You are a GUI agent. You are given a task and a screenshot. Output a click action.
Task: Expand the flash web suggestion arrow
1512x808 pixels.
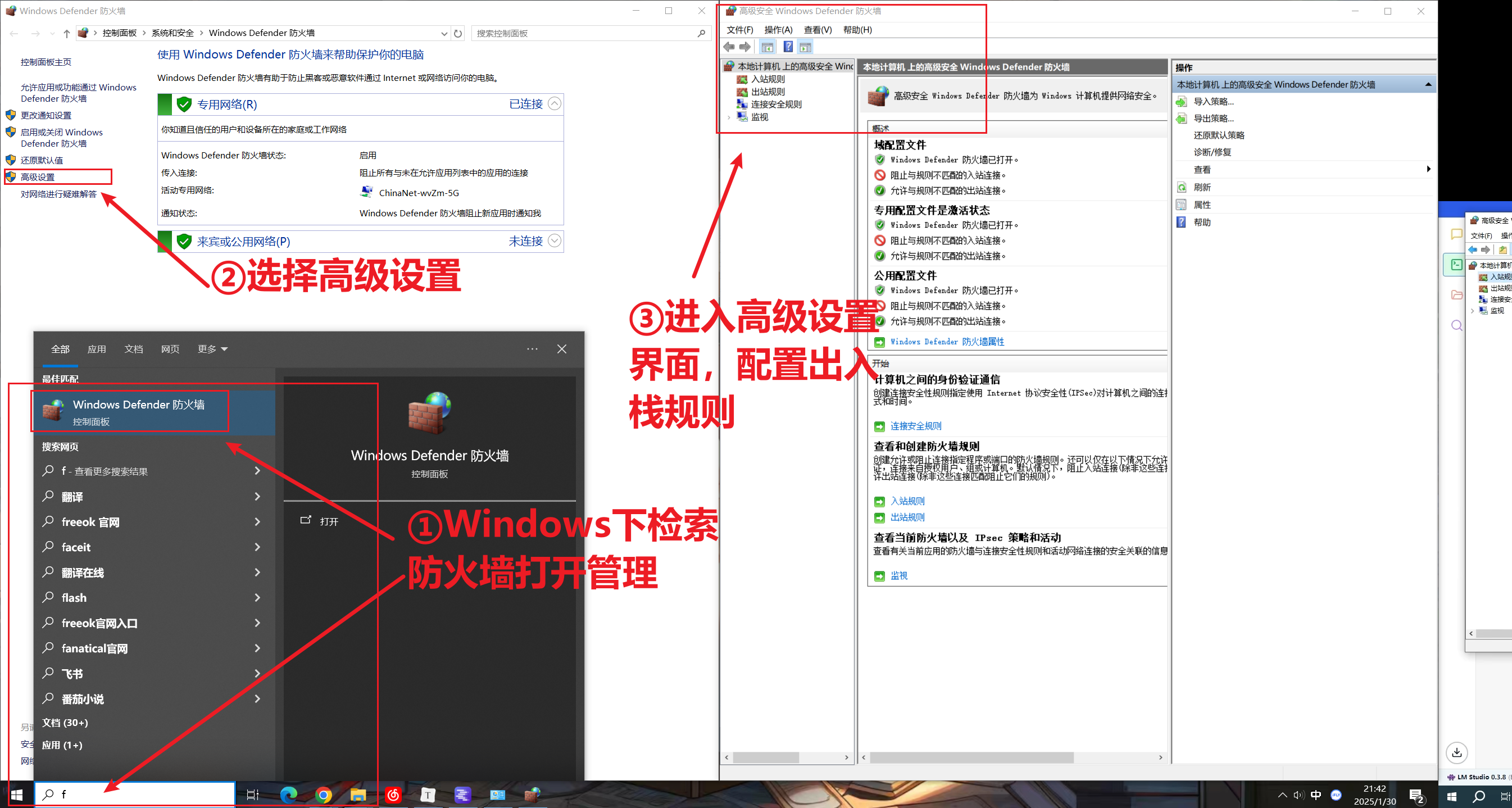point(257,597)
